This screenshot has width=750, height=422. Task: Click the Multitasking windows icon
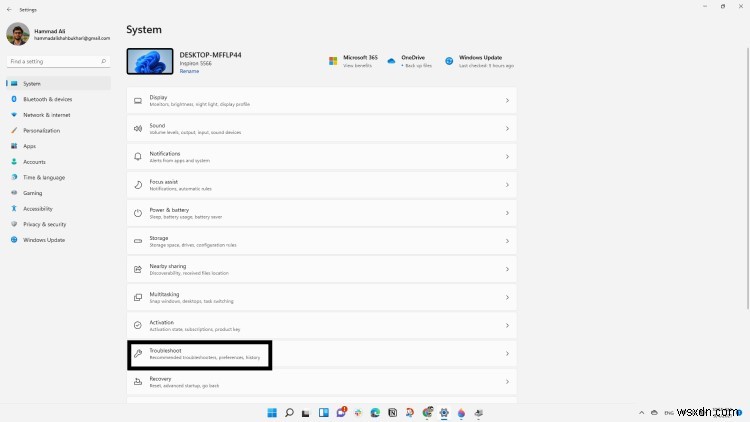[x=138, y=297]
